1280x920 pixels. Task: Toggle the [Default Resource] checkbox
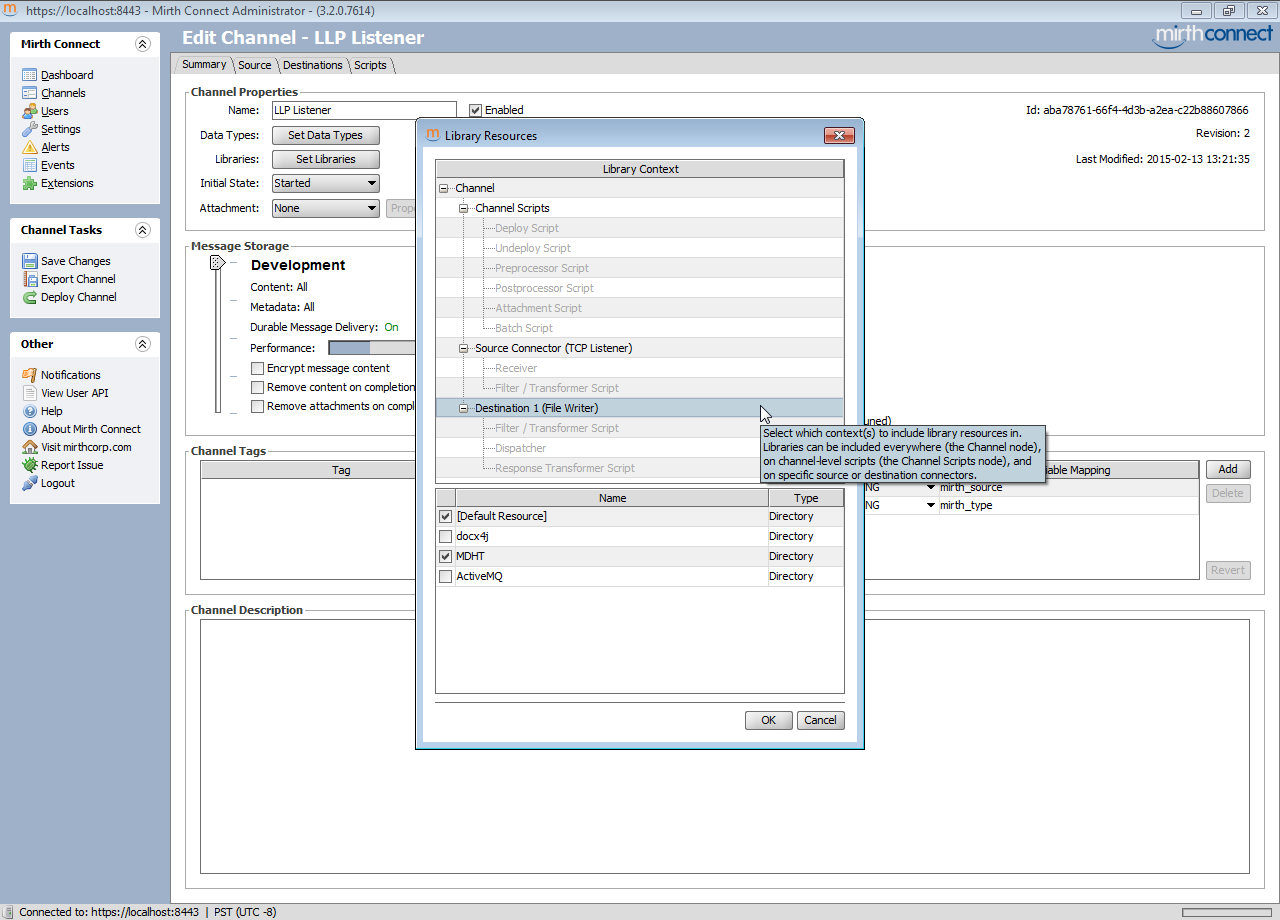pos(446,516)
